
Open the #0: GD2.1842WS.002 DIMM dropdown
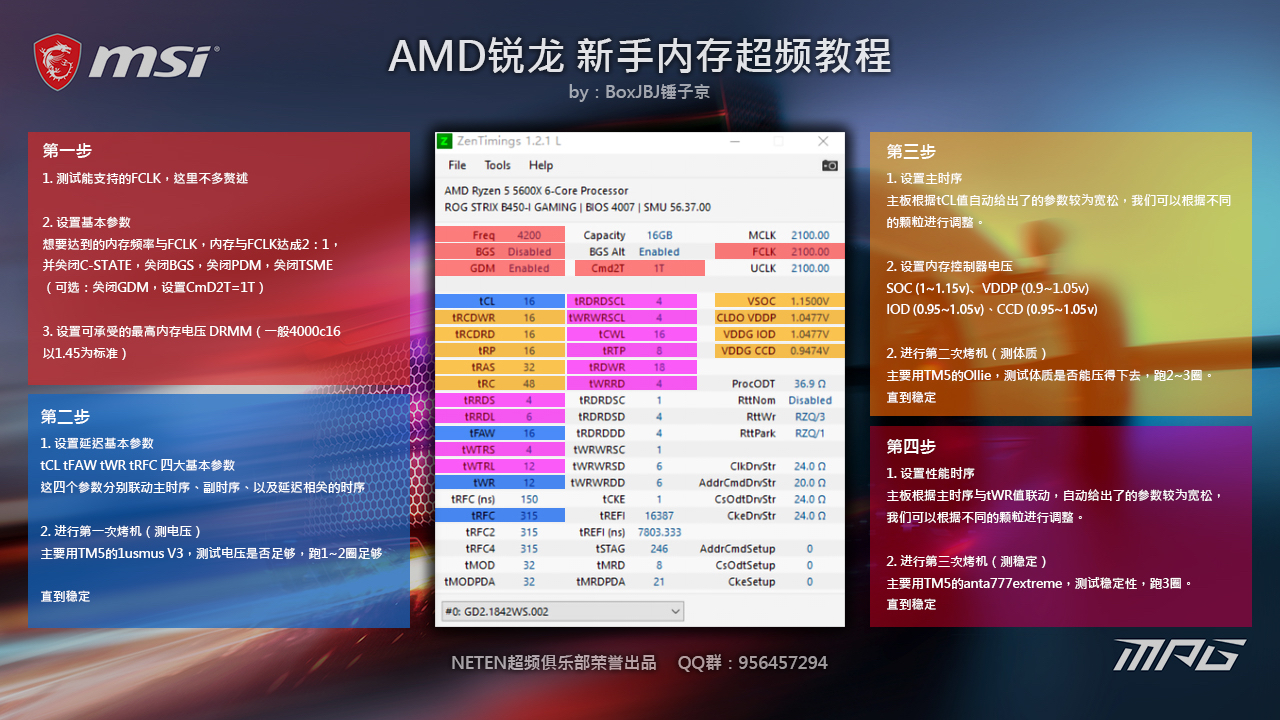(560, 610)
